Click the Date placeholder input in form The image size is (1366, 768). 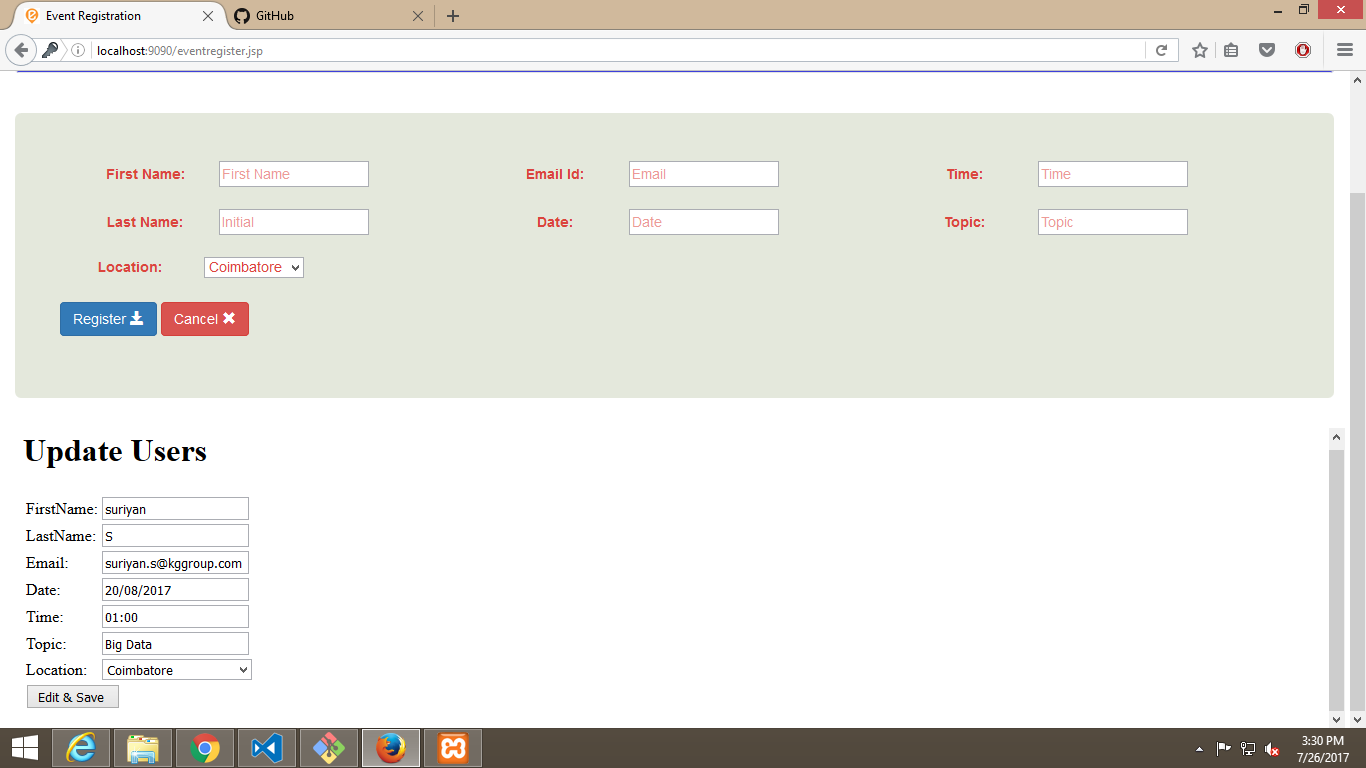click(x=704, y=222)
